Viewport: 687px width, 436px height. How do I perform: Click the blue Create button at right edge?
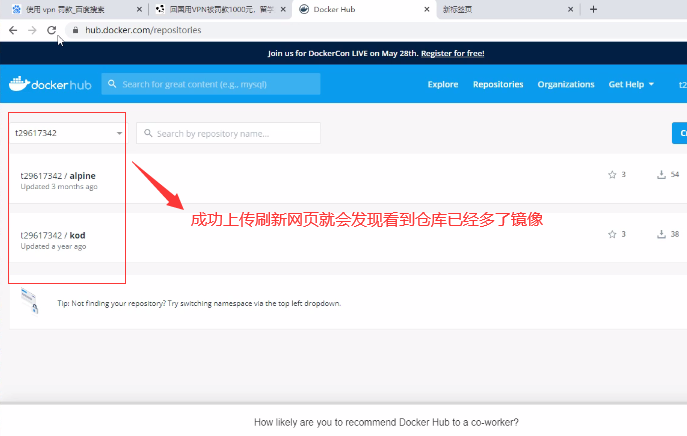[x=680, y=133]
